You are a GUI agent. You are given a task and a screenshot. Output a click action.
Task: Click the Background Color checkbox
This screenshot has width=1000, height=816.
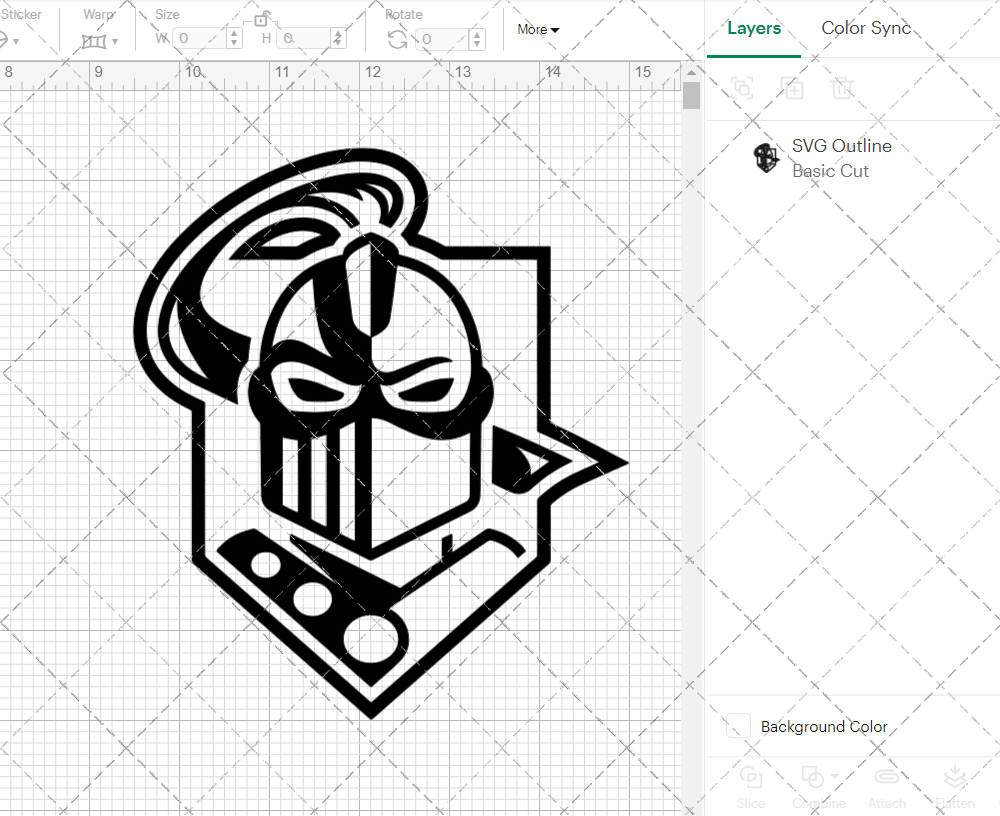pos(737,727)
